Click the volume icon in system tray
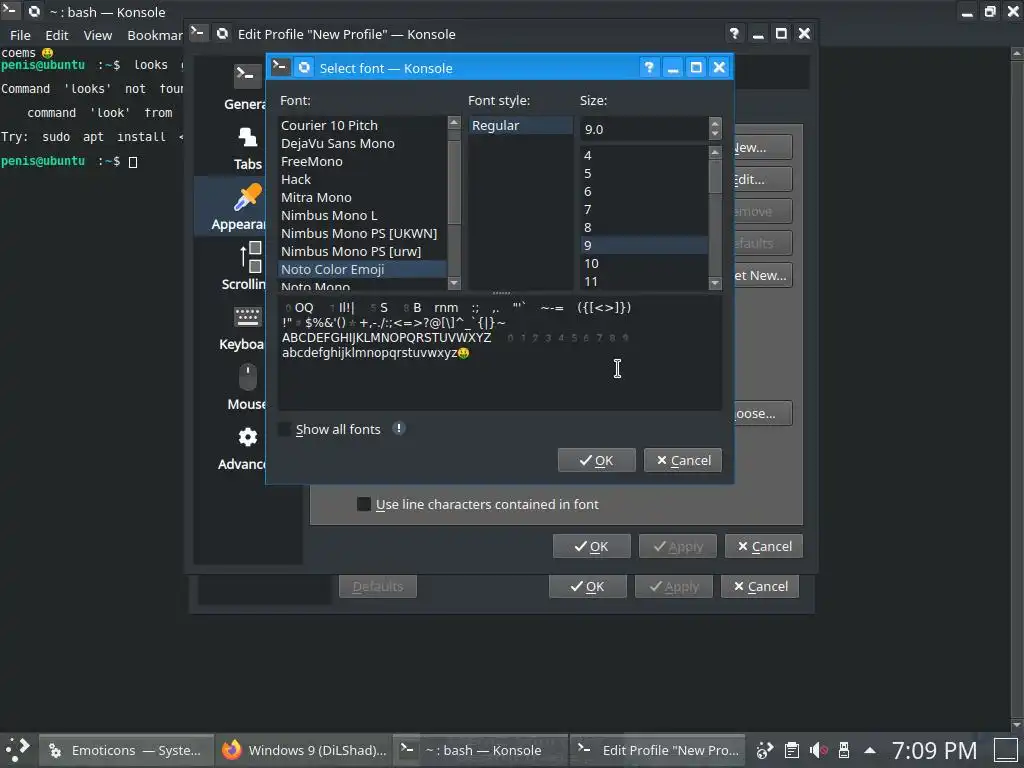Screen dimensions: 1024x768 (x=818, y=750)
